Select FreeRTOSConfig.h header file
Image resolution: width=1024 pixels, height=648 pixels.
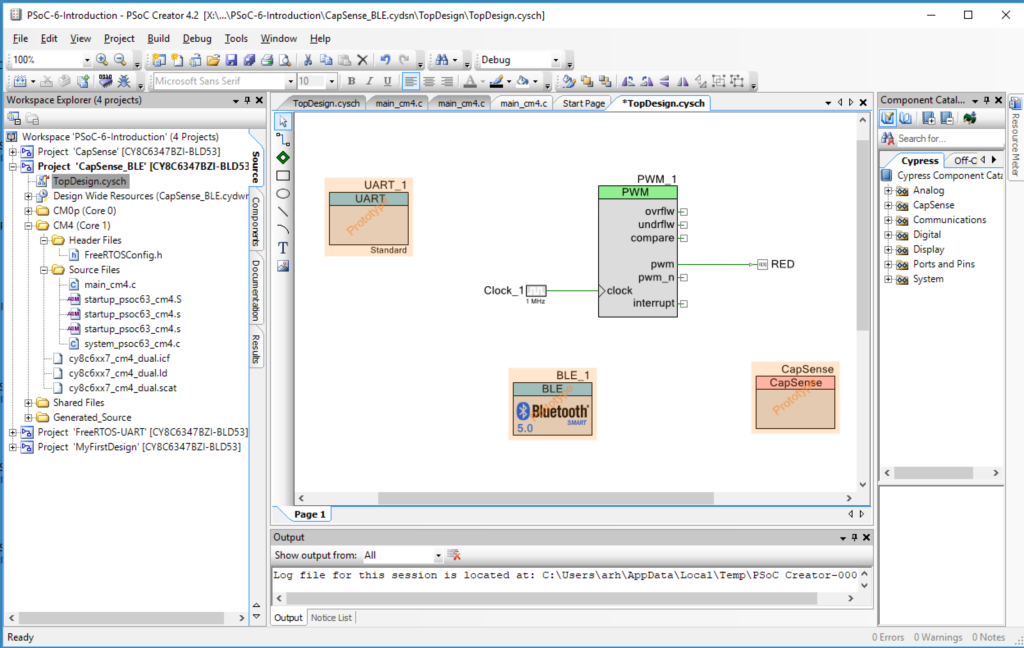click(123, 255)
